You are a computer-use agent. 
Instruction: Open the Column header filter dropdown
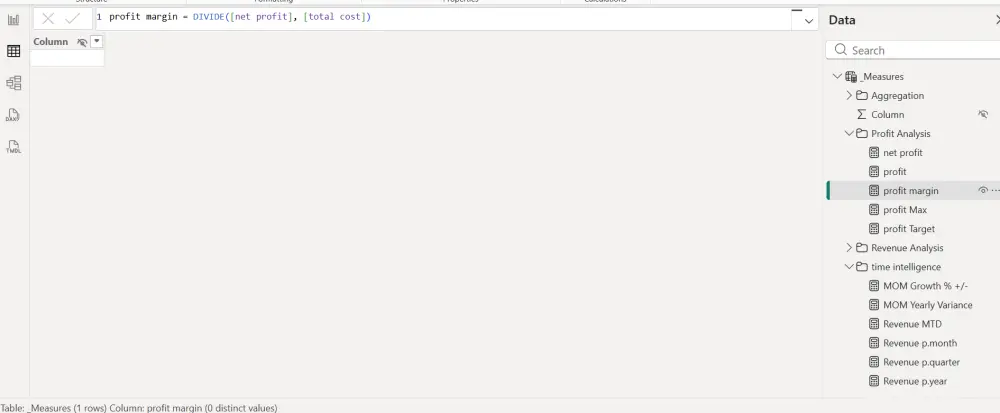(x=96, y=41)
